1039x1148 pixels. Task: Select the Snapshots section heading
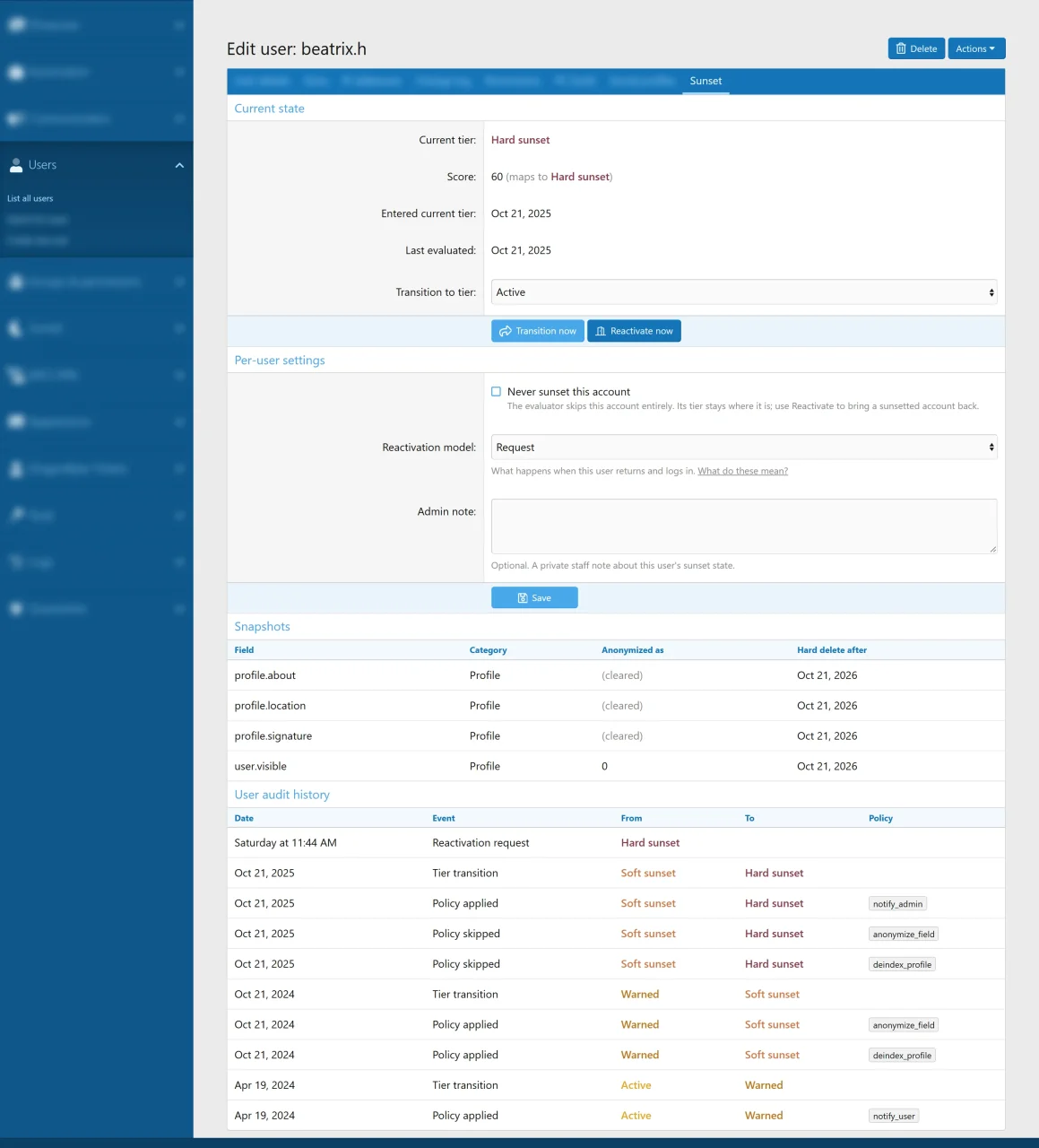click(263, 627)
